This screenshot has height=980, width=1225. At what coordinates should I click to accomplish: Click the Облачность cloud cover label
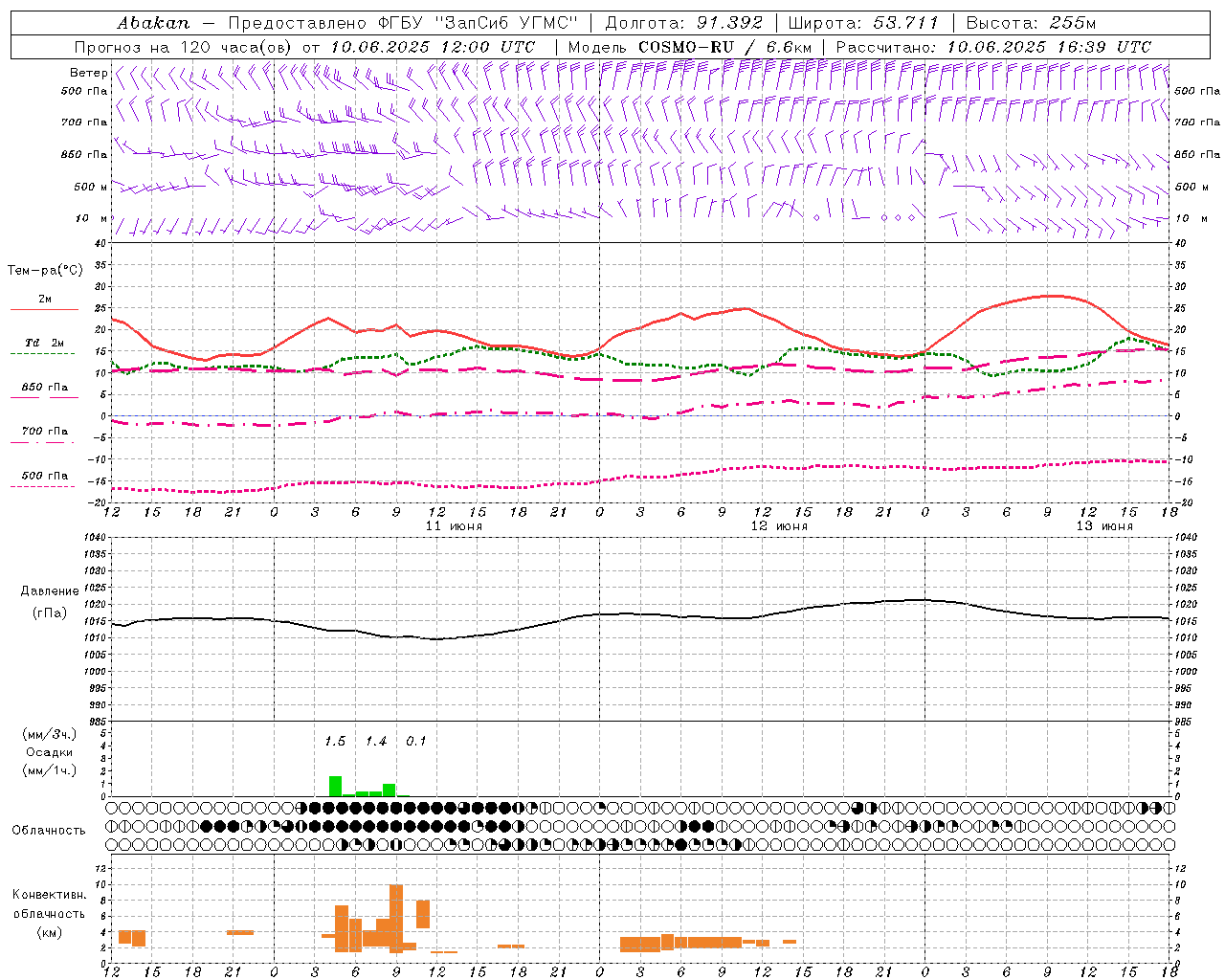point(49,831)
